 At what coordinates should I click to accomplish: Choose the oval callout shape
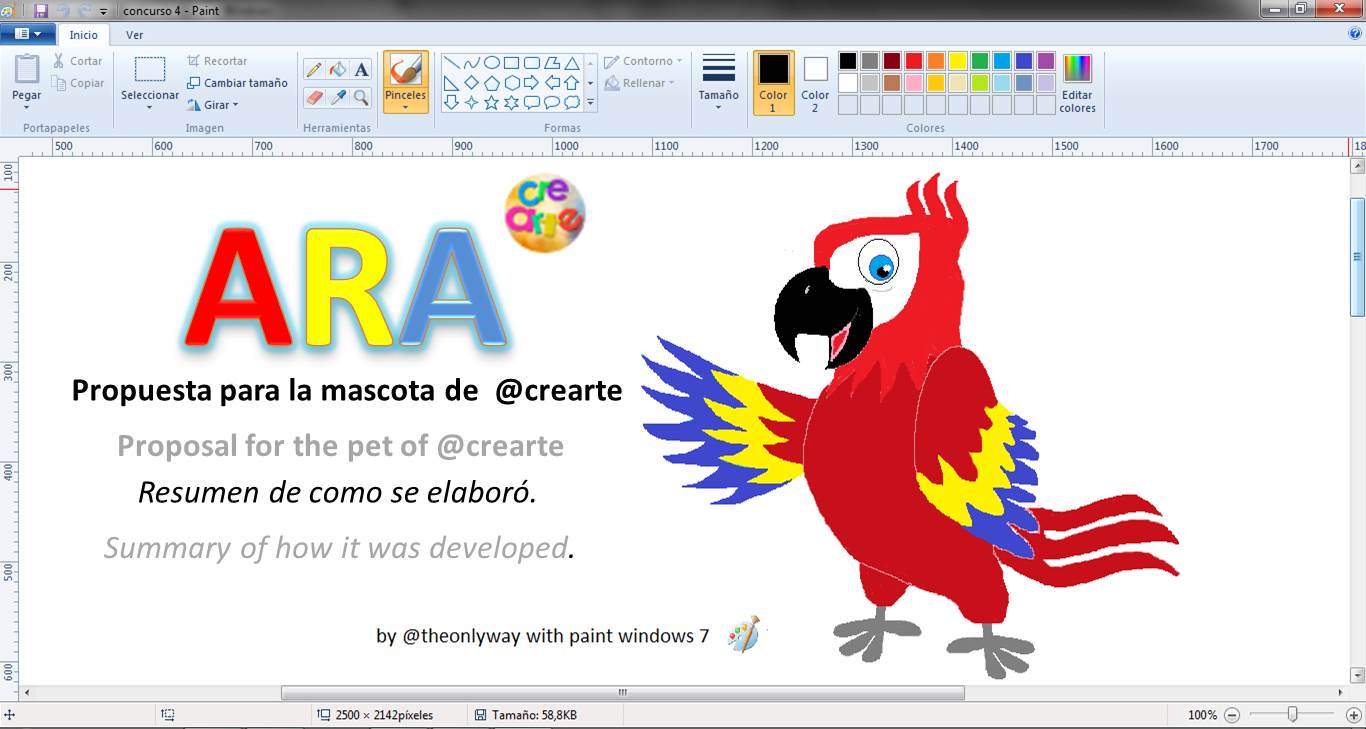click(552, 102)
